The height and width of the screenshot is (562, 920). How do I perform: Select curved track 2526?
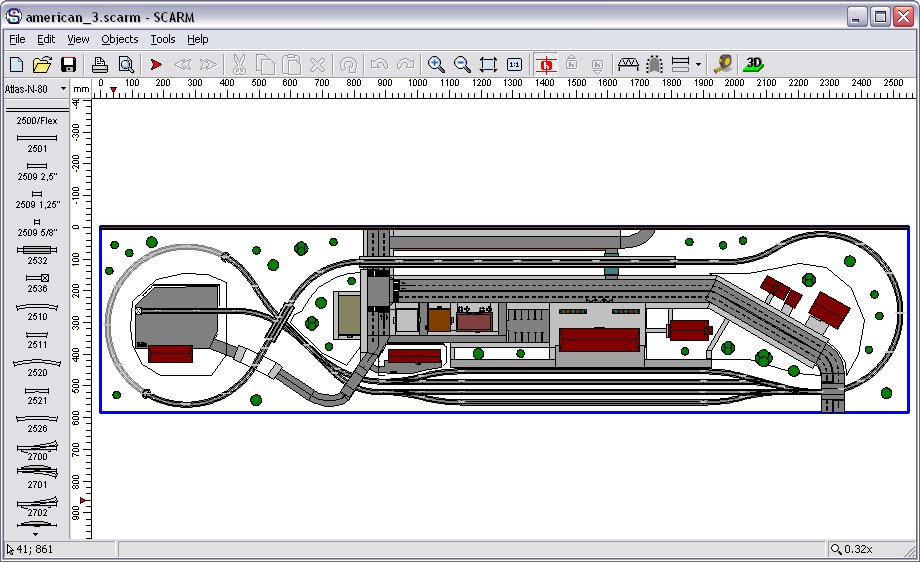pyautogui.click(x=37, y=423)
